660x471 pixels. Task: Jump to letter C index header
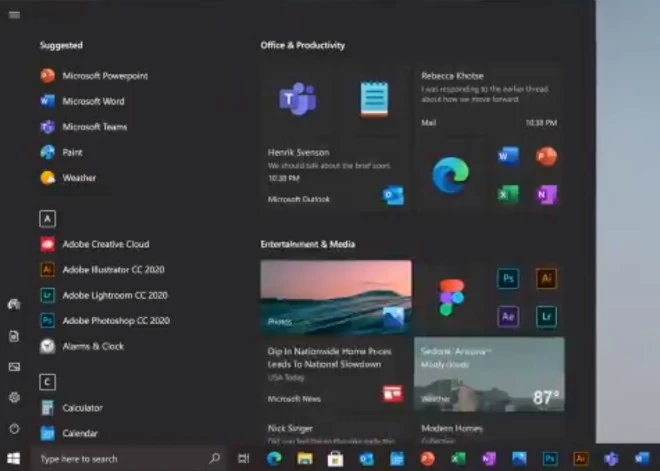coord(47,382)
